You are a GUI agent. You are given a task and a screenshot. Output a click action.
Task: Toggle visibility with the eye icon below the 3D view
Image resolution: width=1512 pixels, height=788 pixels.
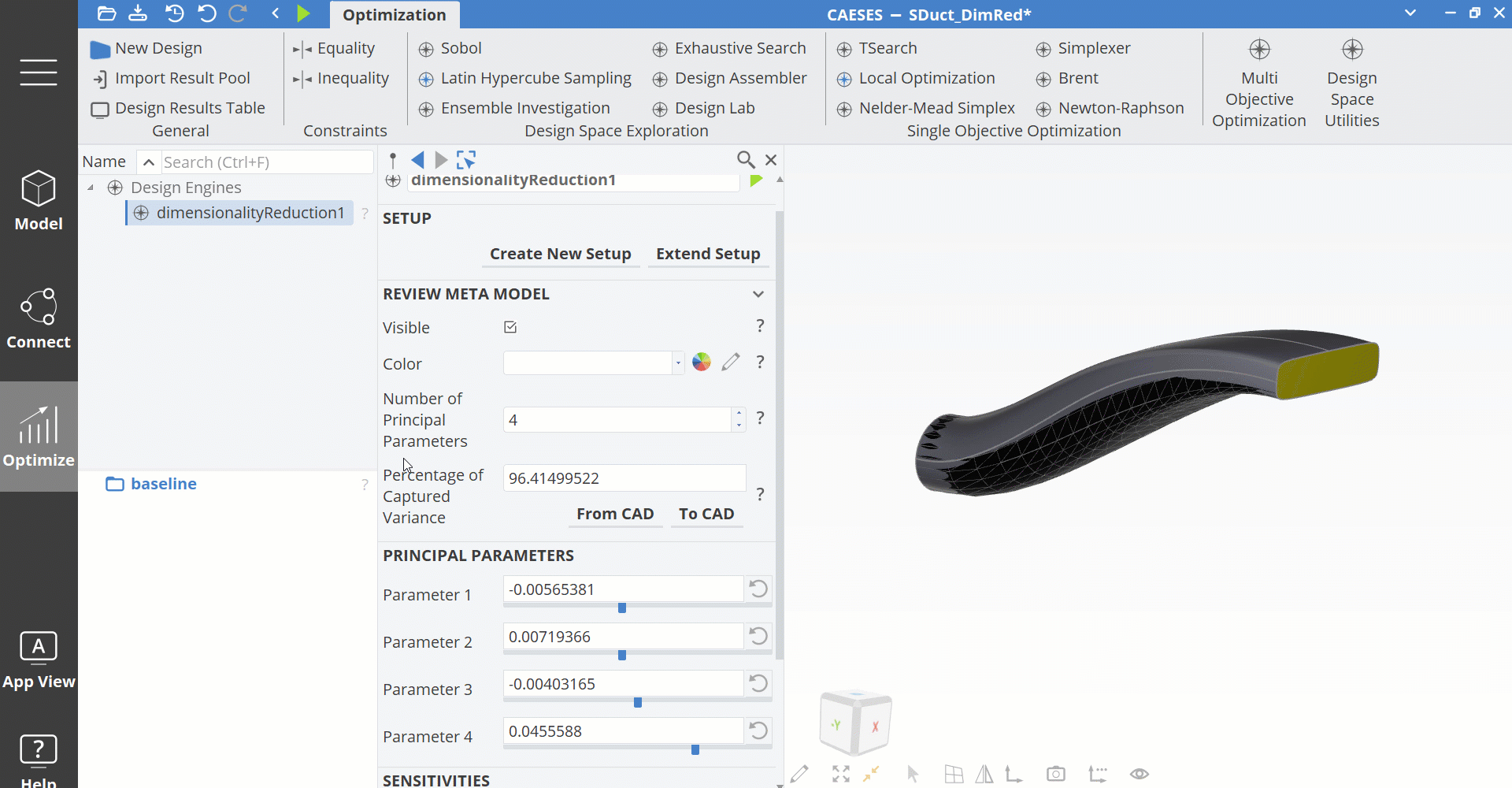1140,774
